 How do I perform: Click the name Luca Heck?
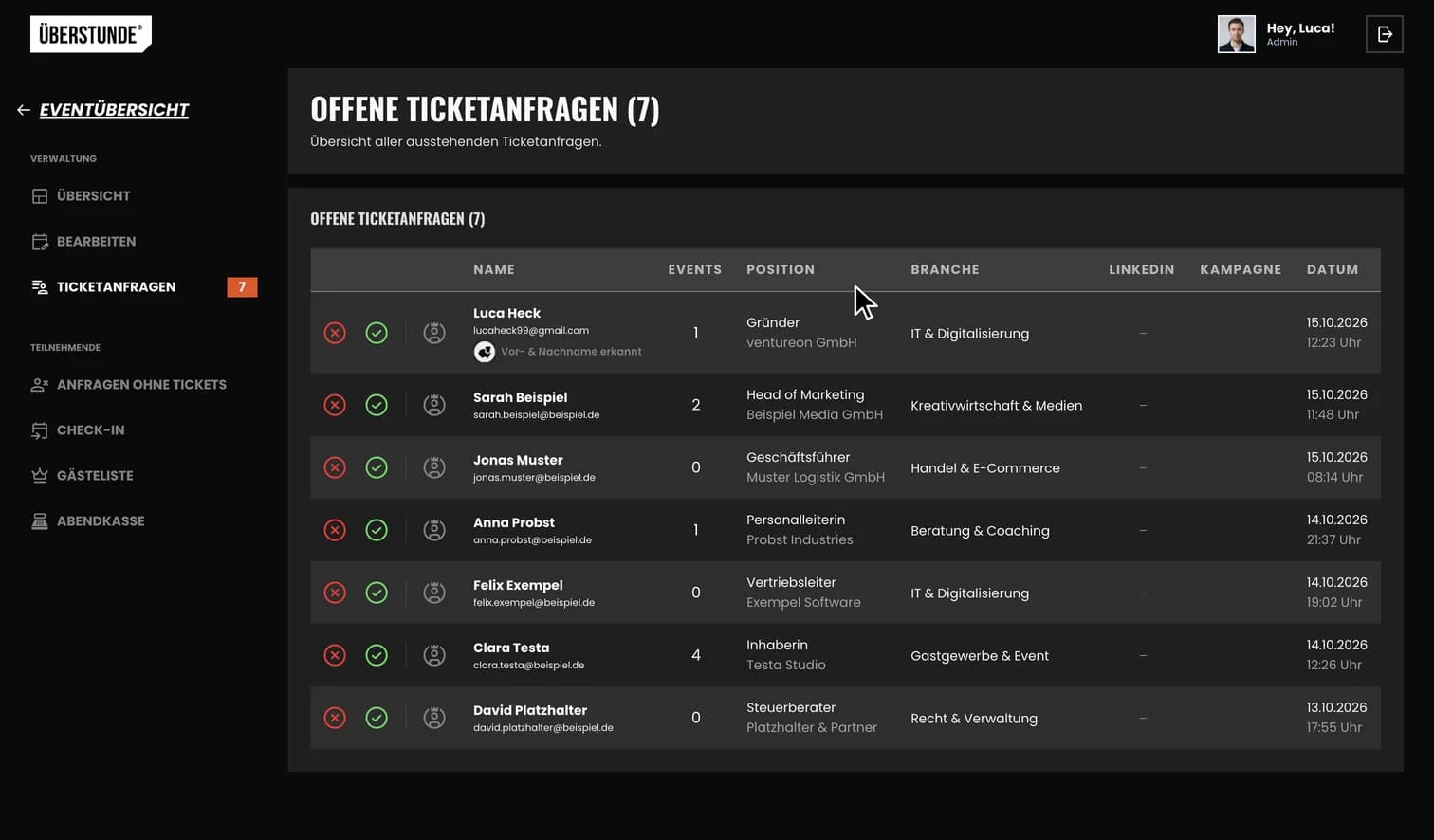[506, 313]
